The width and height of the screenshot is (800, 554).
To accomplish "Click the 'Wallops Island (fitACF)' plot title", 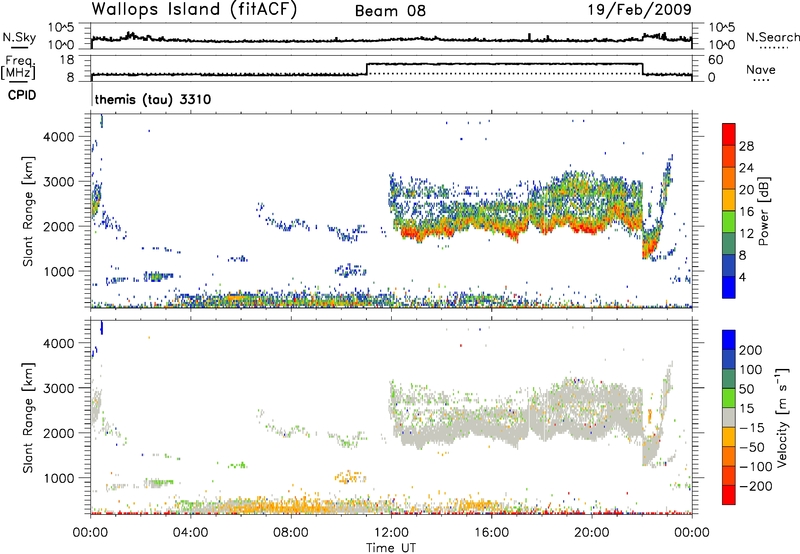I will pyautogui.click(x=194, y=10).
